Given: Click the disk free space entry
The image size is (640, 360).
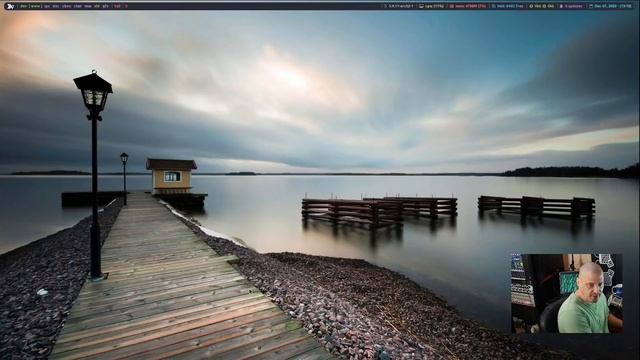Looking at the screenshot, I should [507, 6].
